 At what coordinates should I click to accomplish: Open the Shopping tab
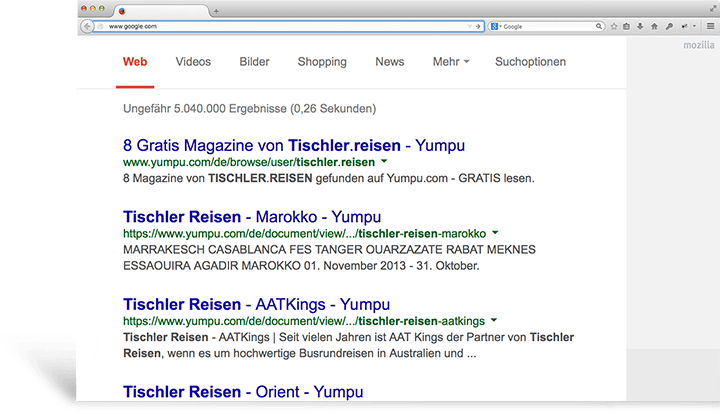pyautogui.click(x=322, y=62)
